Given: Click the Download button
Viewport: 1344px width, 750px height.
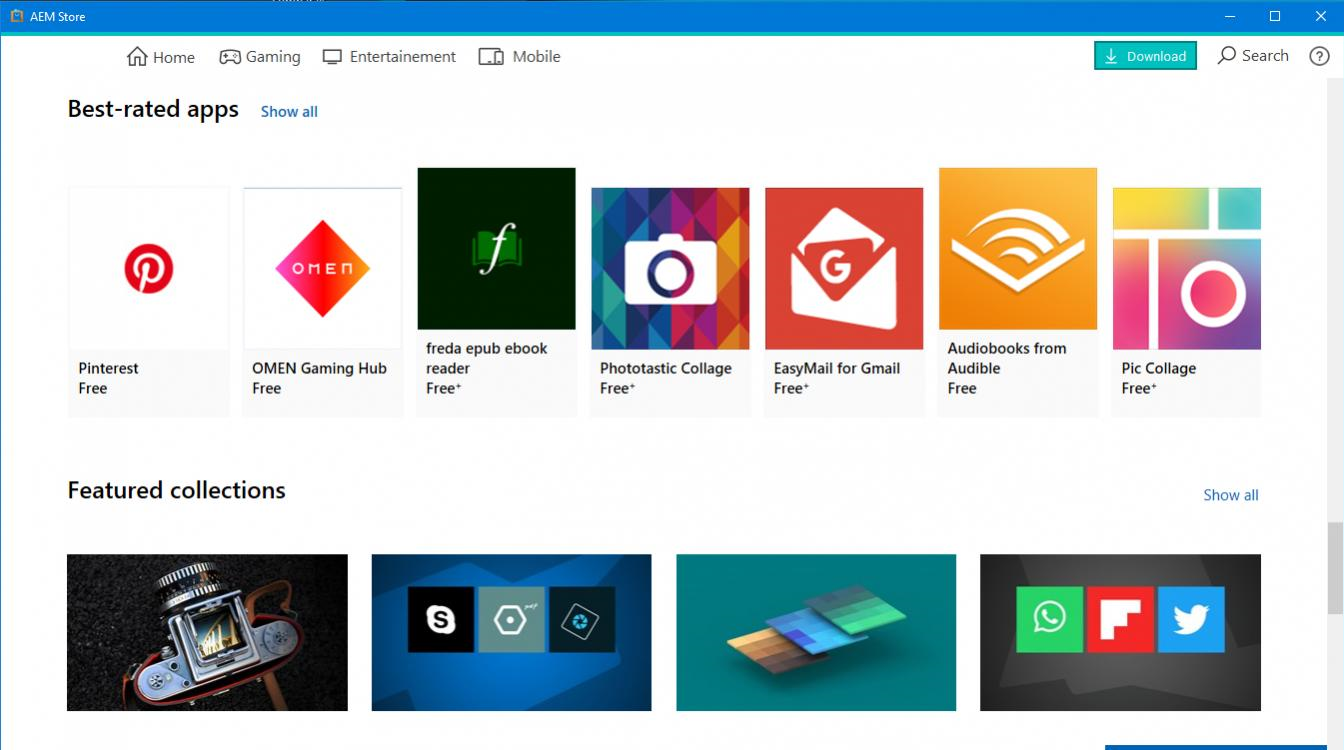Looking at the screenshot, I should coord(1145,56).
